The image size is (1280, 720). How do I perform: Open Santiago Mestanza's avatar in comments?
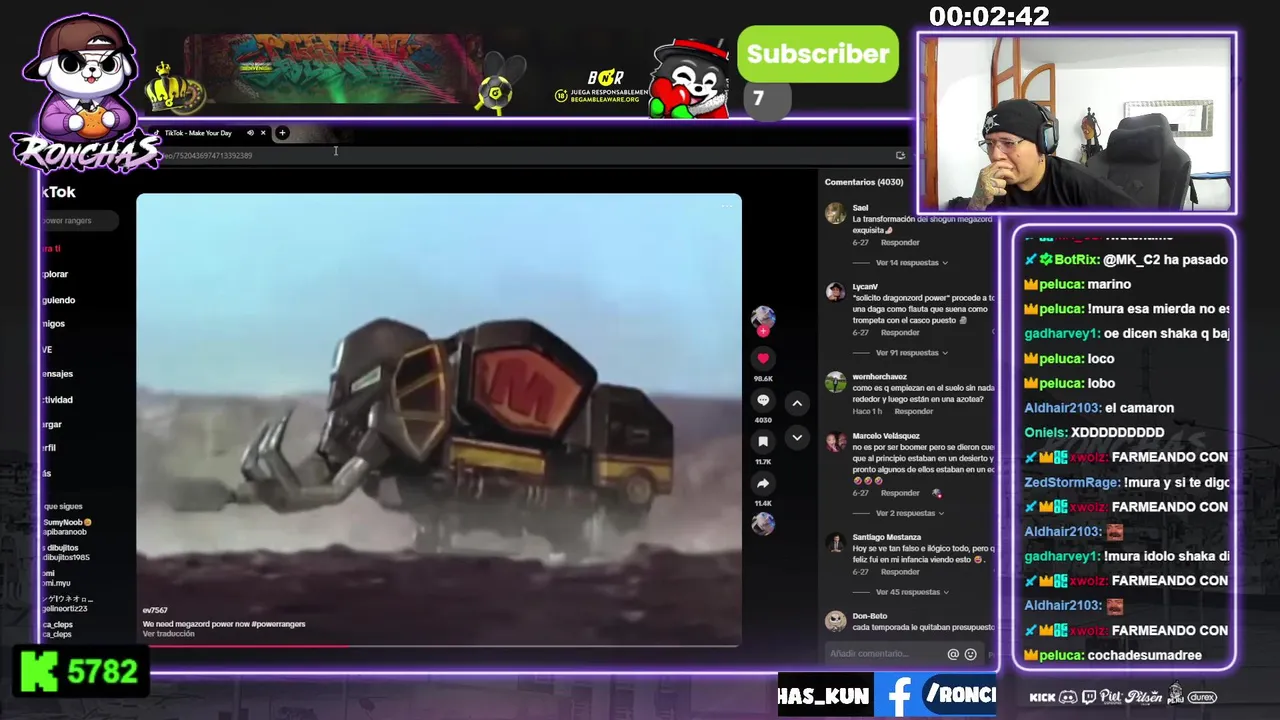[x=835, y=542]
